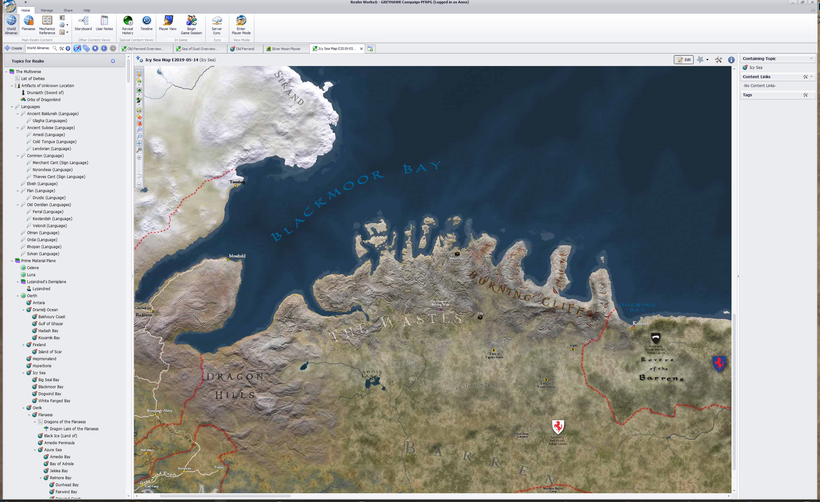Viewport: 820px width, 502px height.
Task: Open Icy Sea containing topic link
Action: (x=756, y=67)
